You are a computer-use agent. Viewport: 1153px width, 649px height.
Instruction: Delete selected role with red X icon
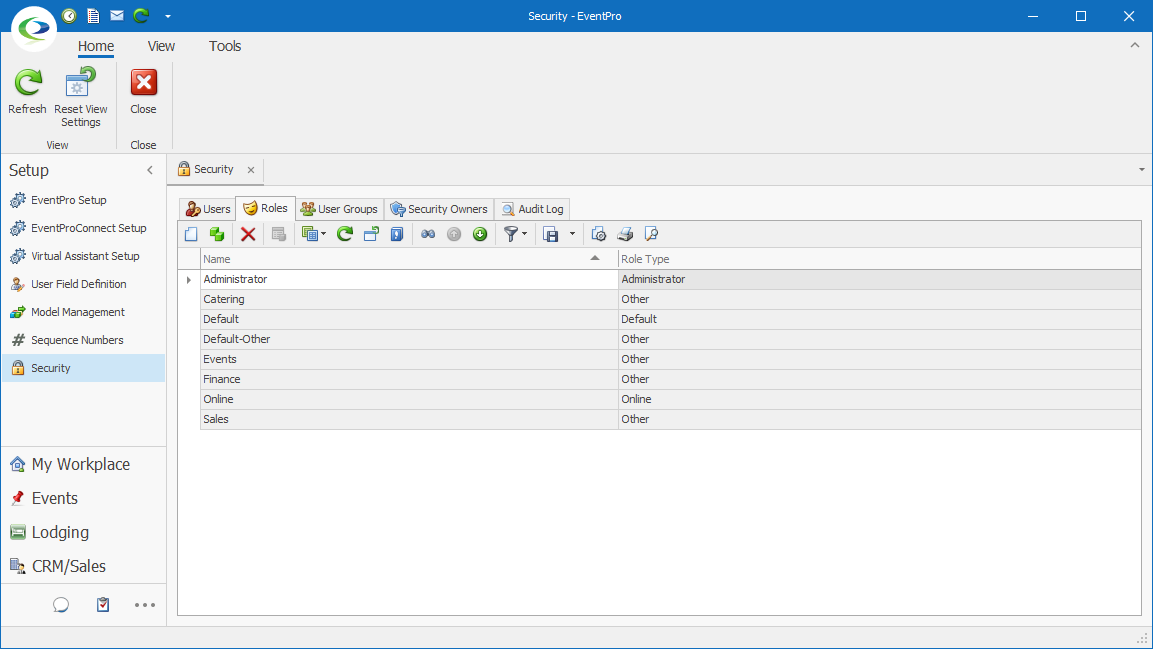(x=248, y=234)
